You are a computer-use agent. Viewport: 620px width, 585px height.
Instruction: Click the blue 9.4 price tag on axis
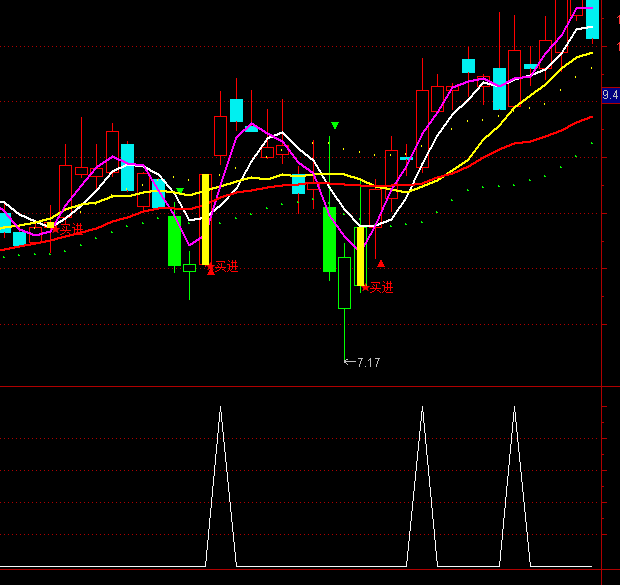(x=610, y=95)
